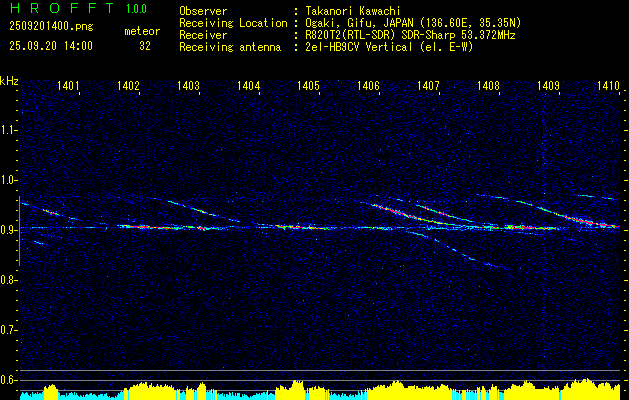This screenshot has height=400, width=629.
Task: Click the 0.6 kHz axis label
Action: click(8, 380)
